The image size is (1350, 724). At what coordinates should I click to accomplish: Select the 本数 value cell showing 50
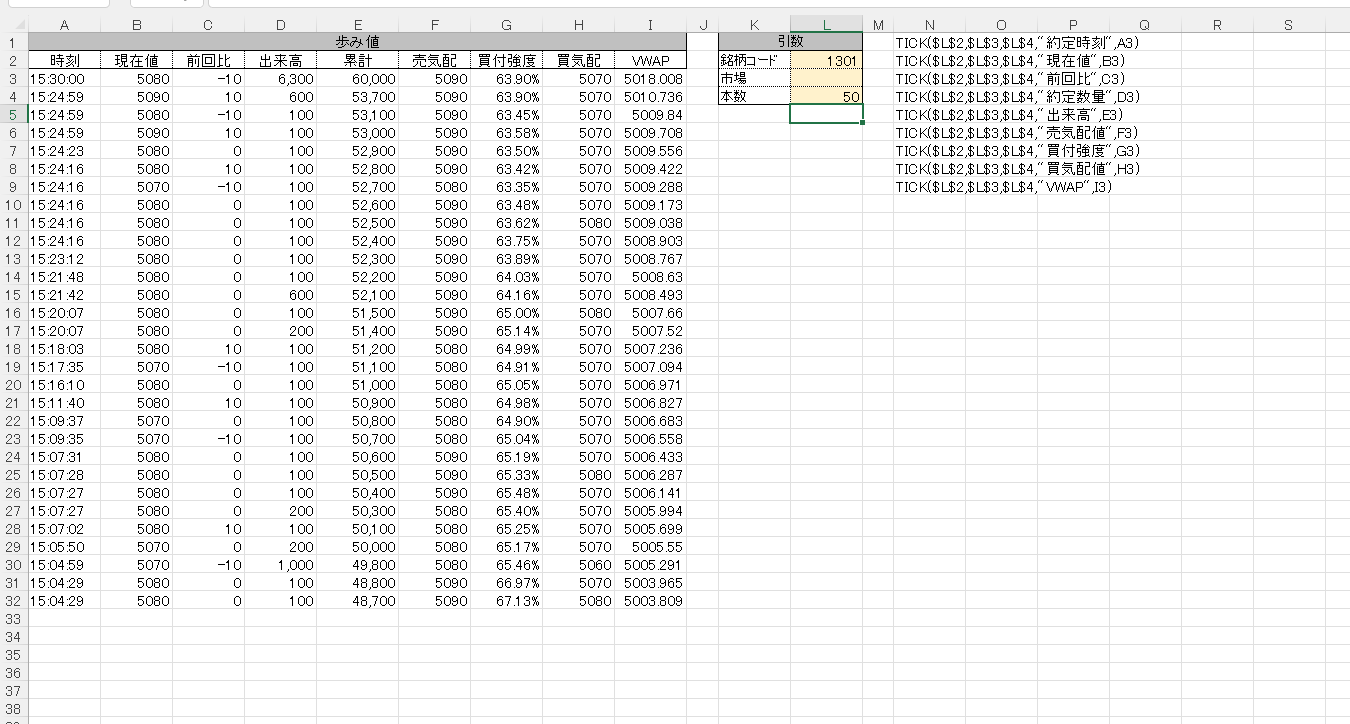tap(826, 97)
